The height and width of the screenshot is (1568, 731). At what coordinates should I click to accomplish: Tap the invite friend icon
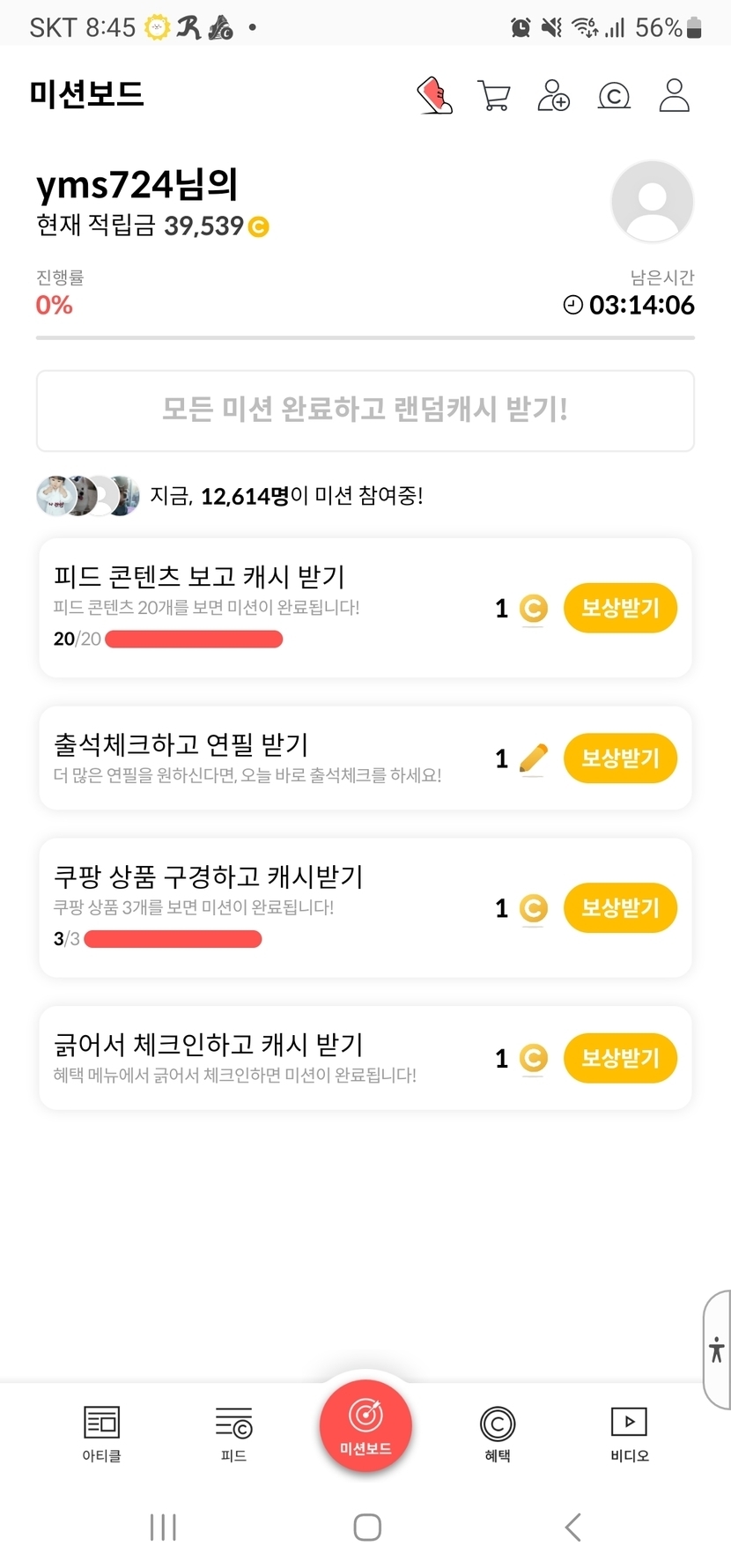[553, 95]
